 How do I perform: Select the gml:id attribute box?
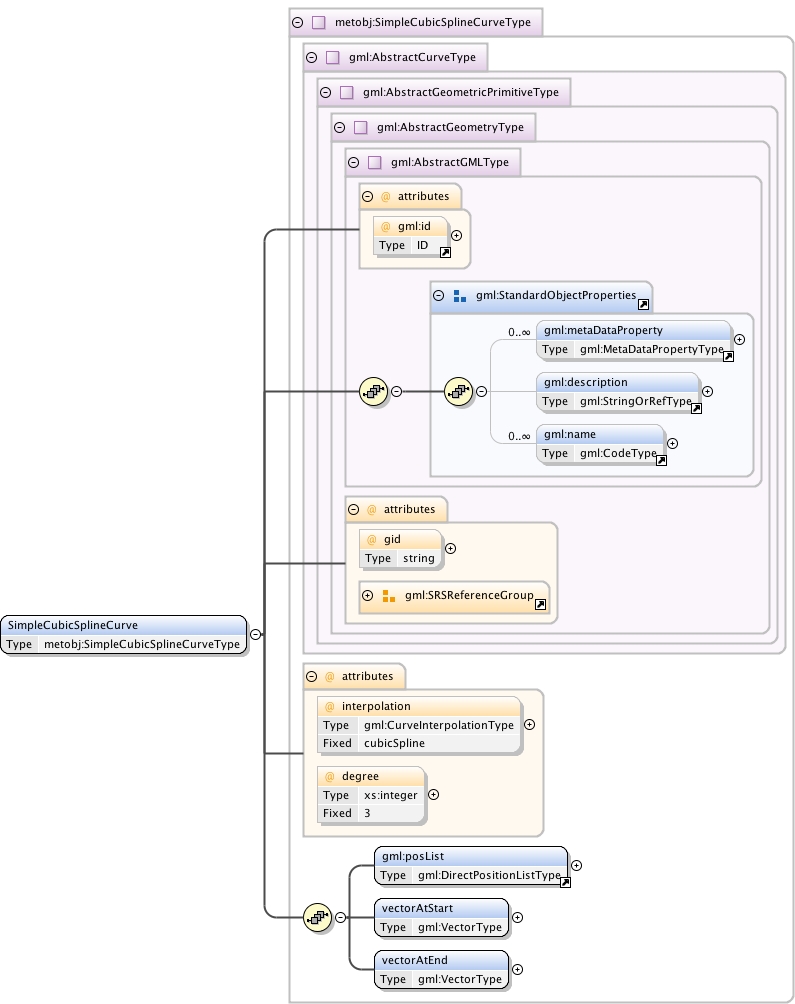point(411,236)
